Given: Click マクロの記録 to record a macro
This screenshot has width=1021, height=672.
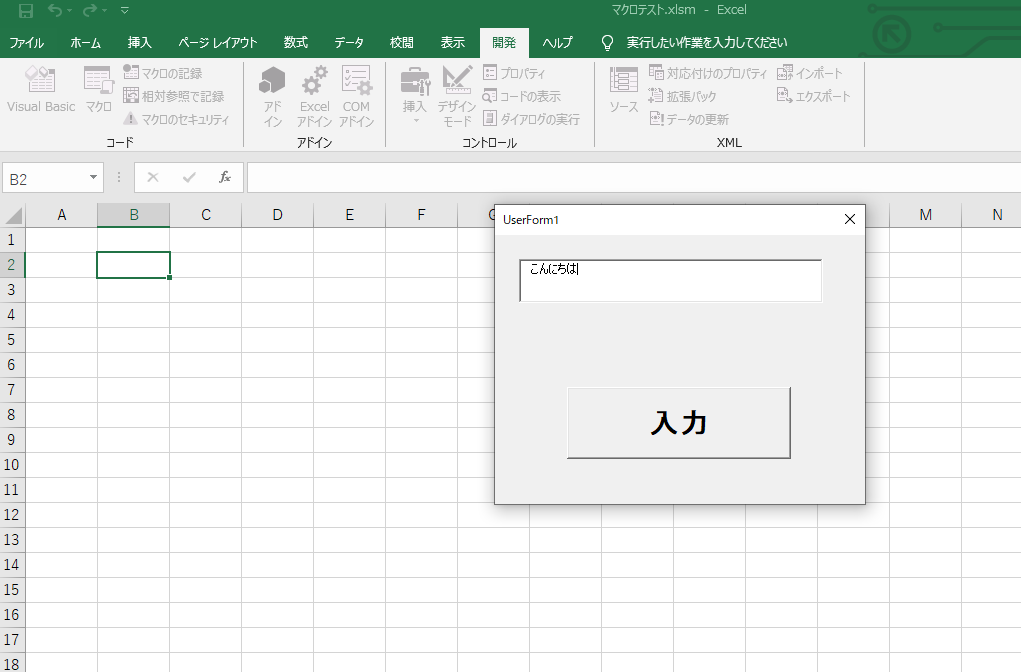Looking at the screenshot, I should (x=163, y=73).
